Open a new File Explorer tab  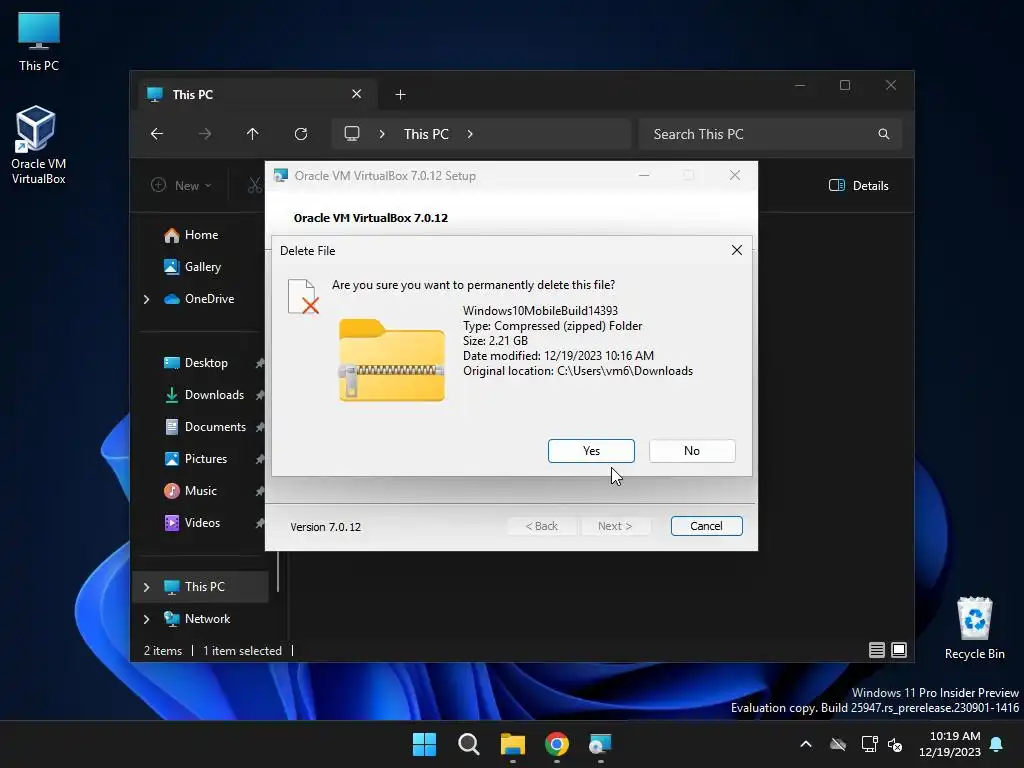click(400, 95)
